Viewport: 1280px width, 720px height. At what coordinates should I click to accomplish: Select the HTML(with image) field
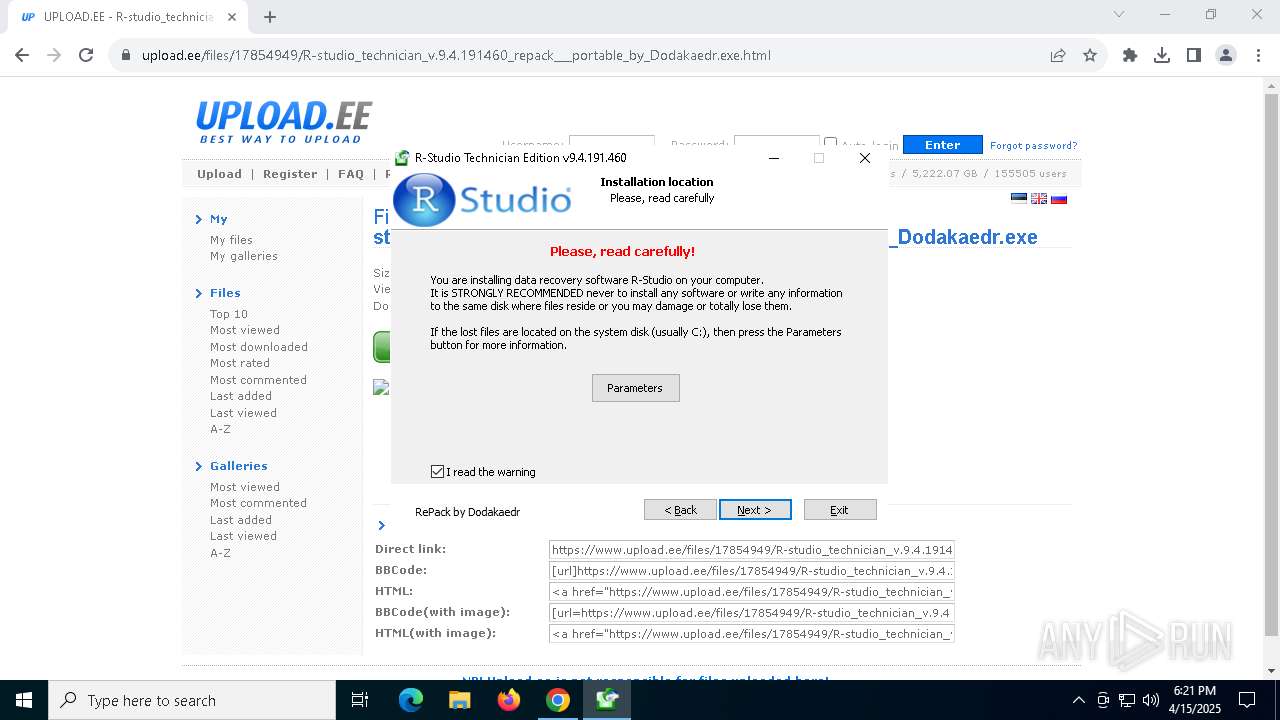[752, 633]
